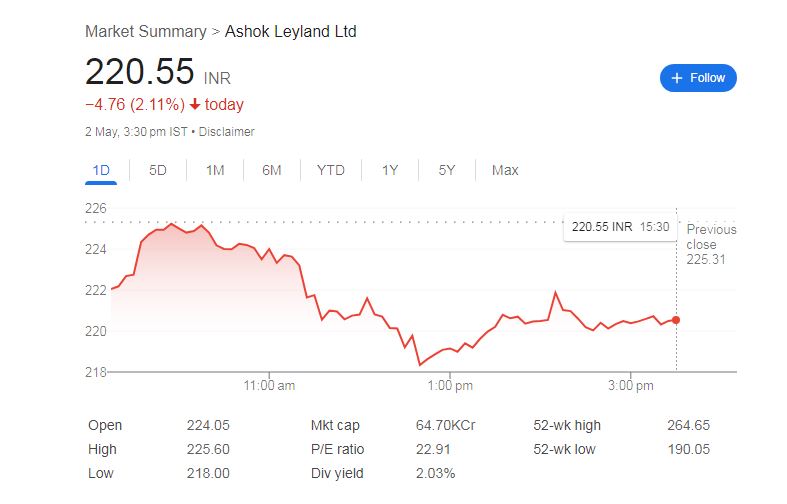Show the Max time range

[505, 170]
